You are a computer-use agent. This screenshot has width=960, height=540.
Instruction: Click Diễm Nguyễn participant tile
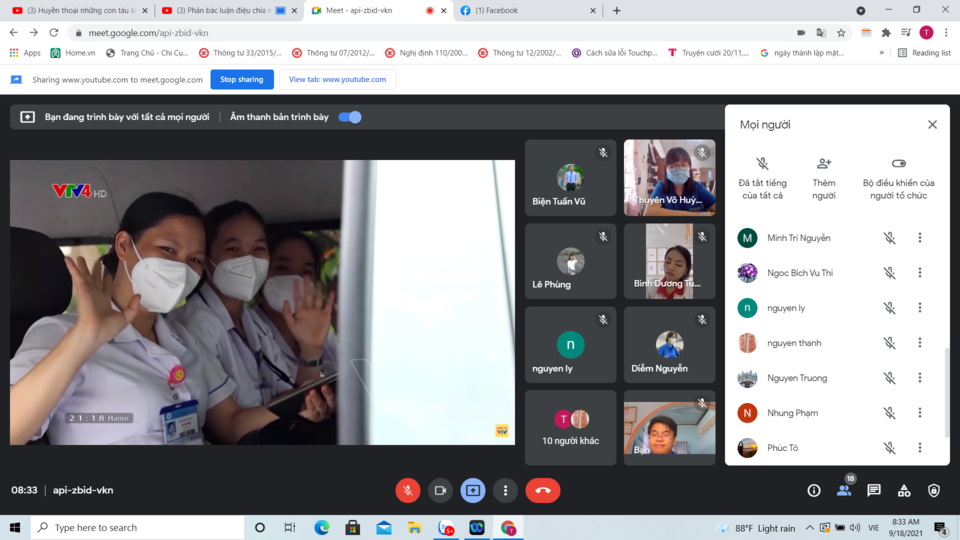point(669,345)
